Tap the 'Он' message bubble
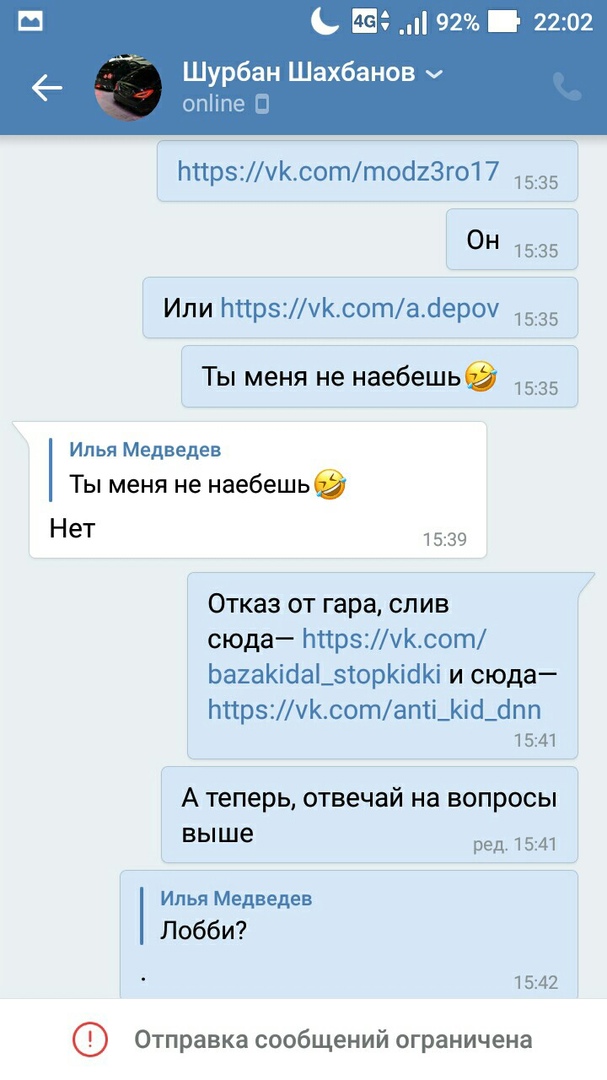Image resolution: width=607 pixels, height=1080 pixels. [x=512, y=240]
